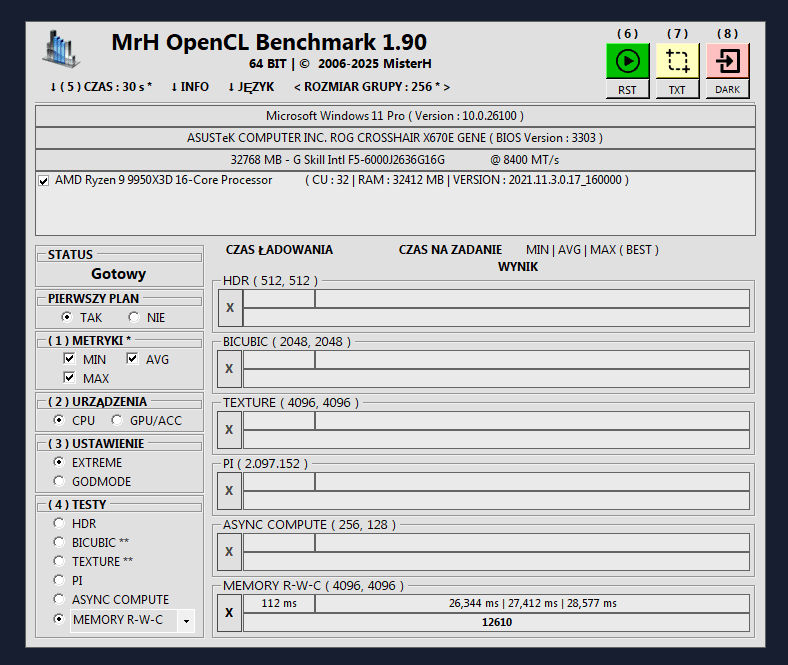Click the BICUBIC result bar
The width and height of the screenshot is (788, 665).
click(497, 378)
